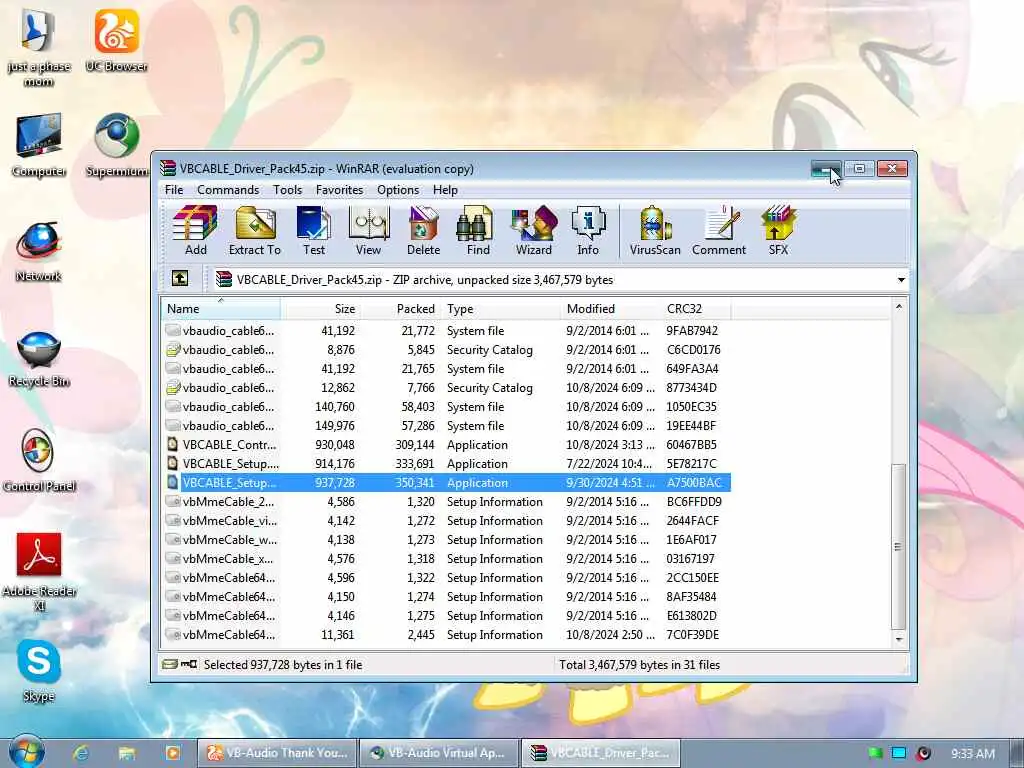1024x768 pixels.
Task: Open Adobe Reader XI shortcut
Action: point(39,571)
